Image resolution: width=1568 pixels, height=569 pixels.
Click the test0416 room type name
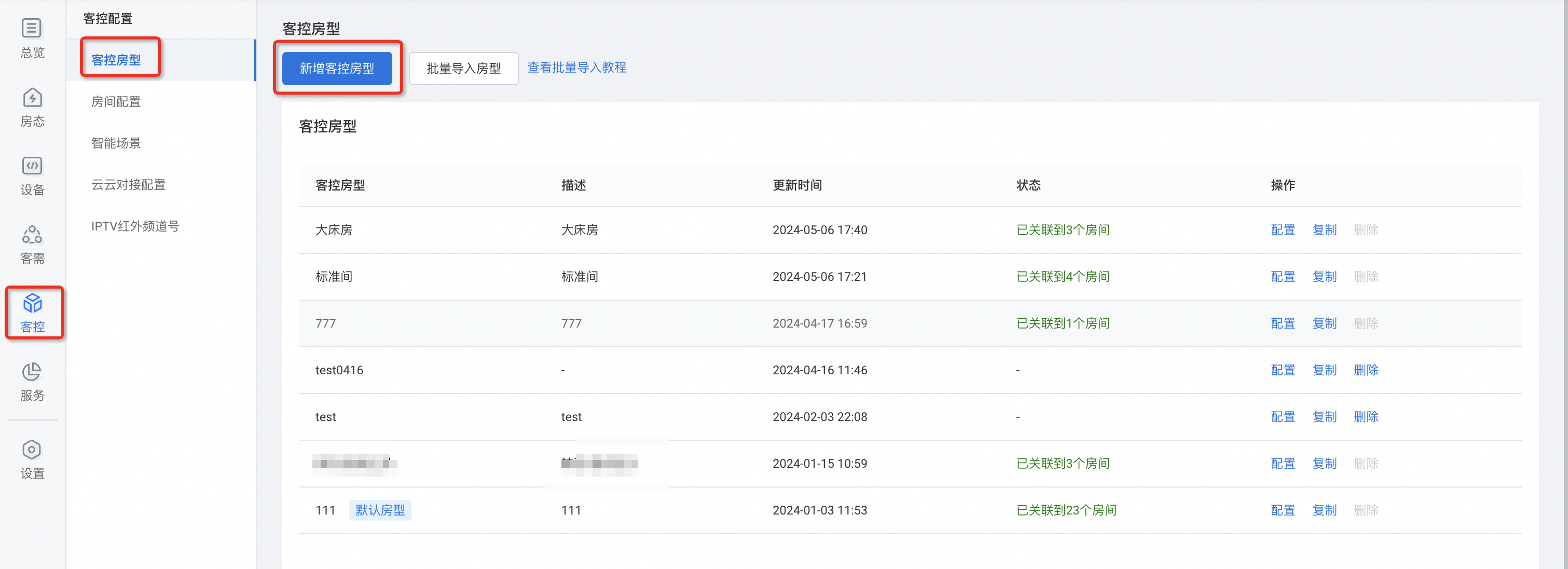tap(339, 370)
